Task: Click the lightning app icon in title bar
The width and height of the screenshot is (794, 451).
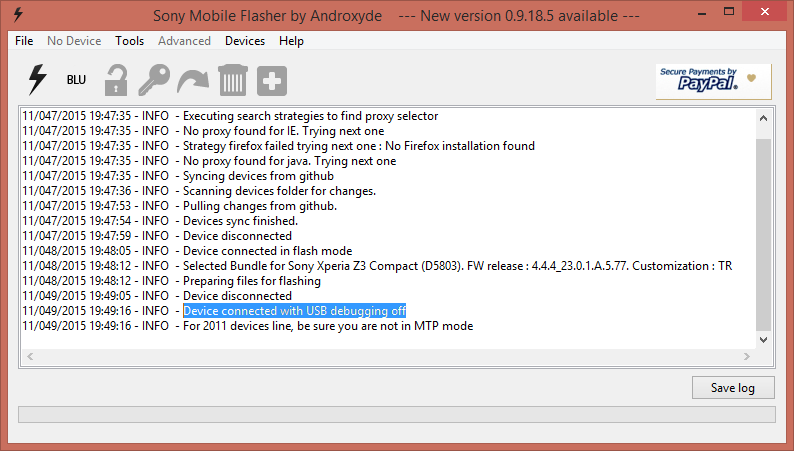Action: tap(18, 15)
